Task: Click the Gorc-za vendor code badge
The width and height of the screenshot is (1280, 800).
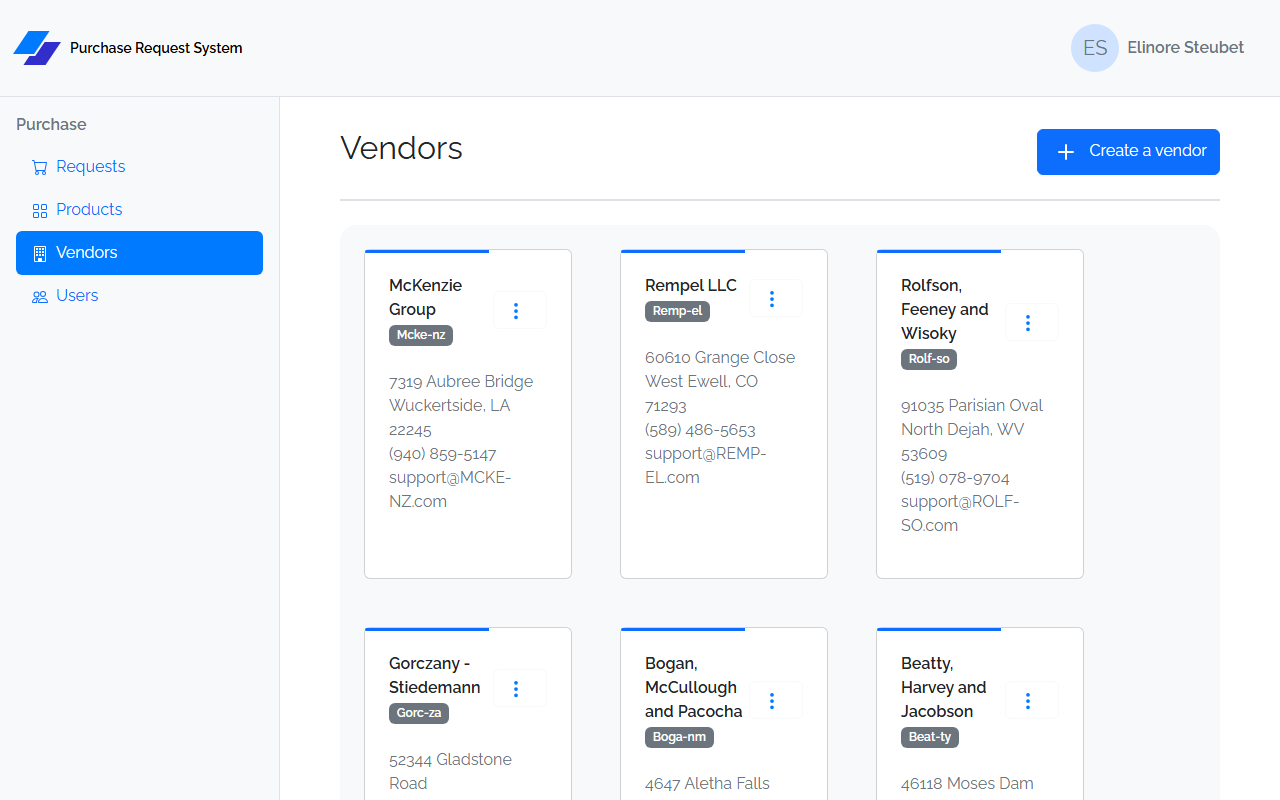Action: point(419,713)
